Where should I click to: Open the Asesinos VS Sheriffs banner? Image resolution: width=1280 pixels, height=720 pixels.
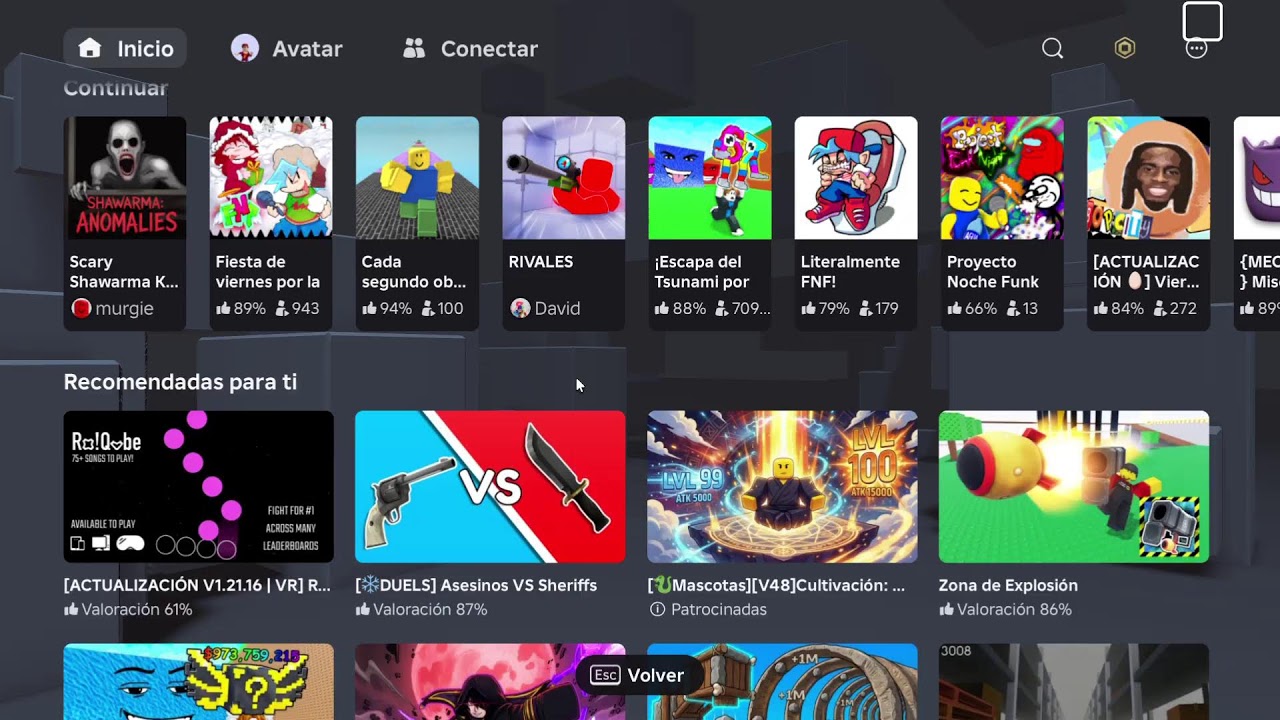(x=490, y=487)
